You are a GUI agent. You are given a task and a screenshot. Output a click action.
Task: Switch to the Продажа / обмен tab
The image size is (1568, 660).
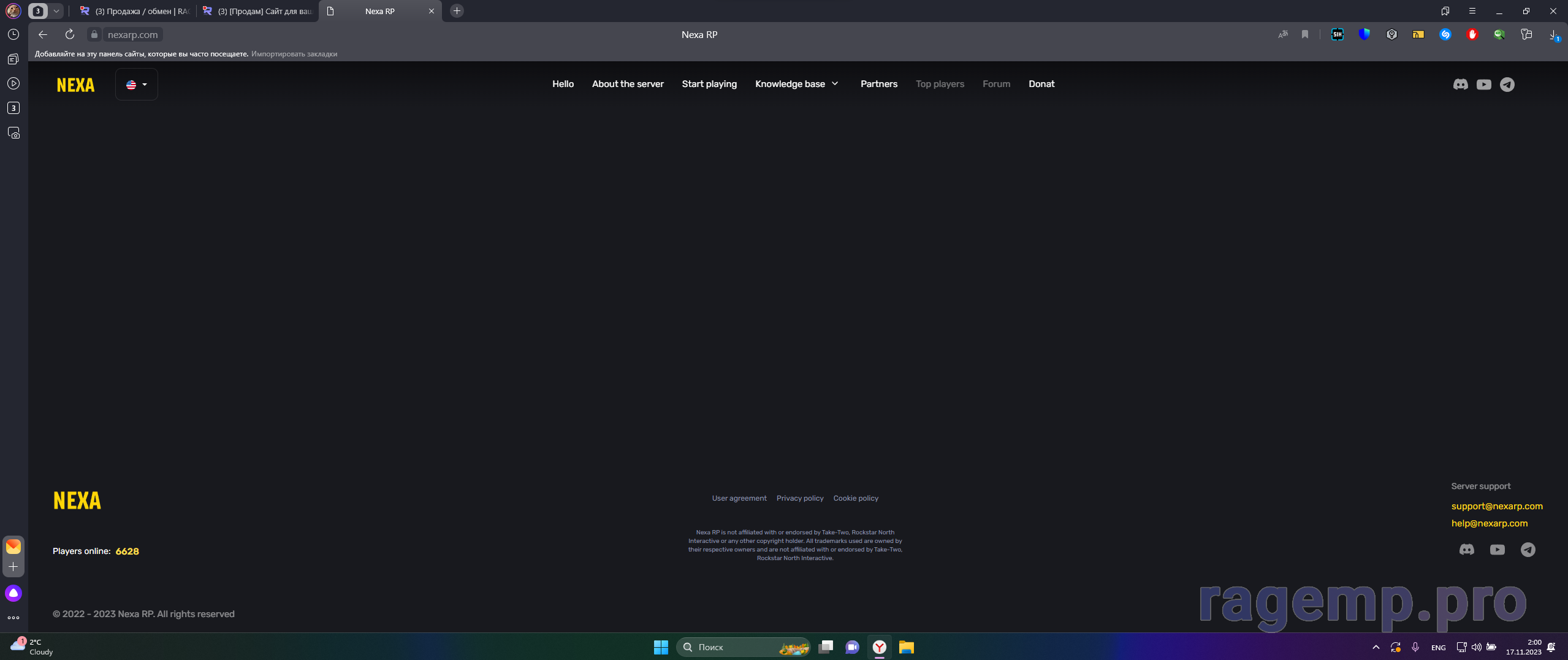coord(136,11)
